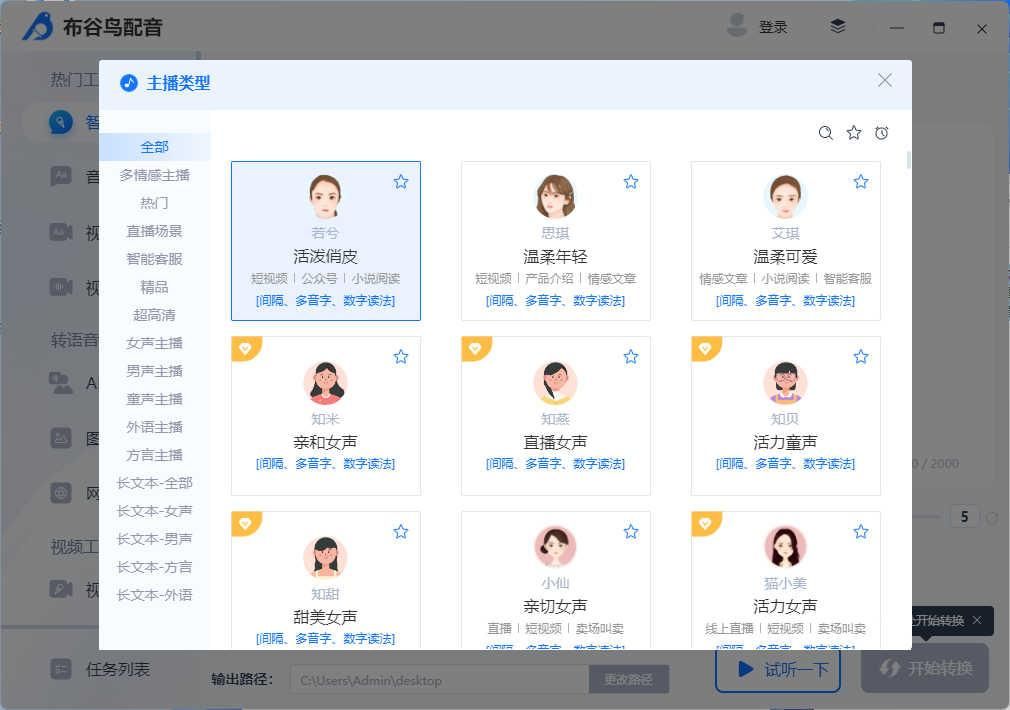This screenshot has height=710, width=1010.
Task: Open the voice search magnifier icon
Action: pyautogui.click(x=825, y=133)
